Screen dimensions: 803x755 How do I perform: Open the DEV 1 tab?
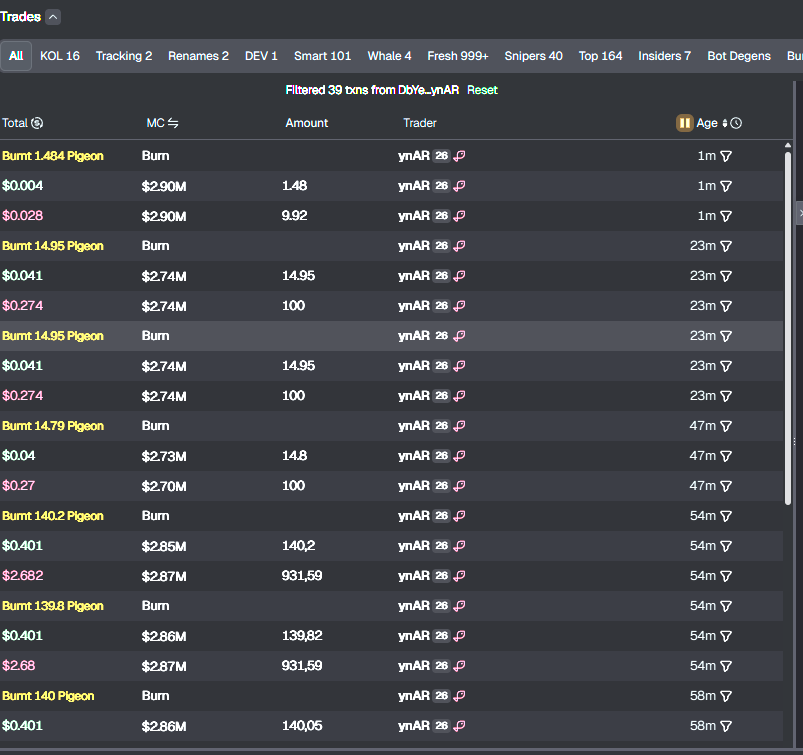261,56
